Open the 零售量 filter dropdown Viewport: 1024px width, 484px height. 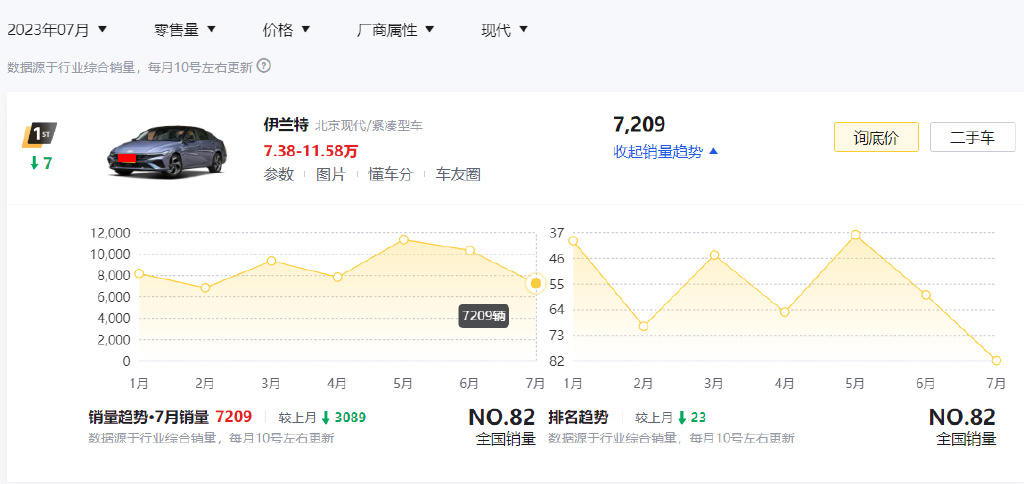[x=185, y=29]
